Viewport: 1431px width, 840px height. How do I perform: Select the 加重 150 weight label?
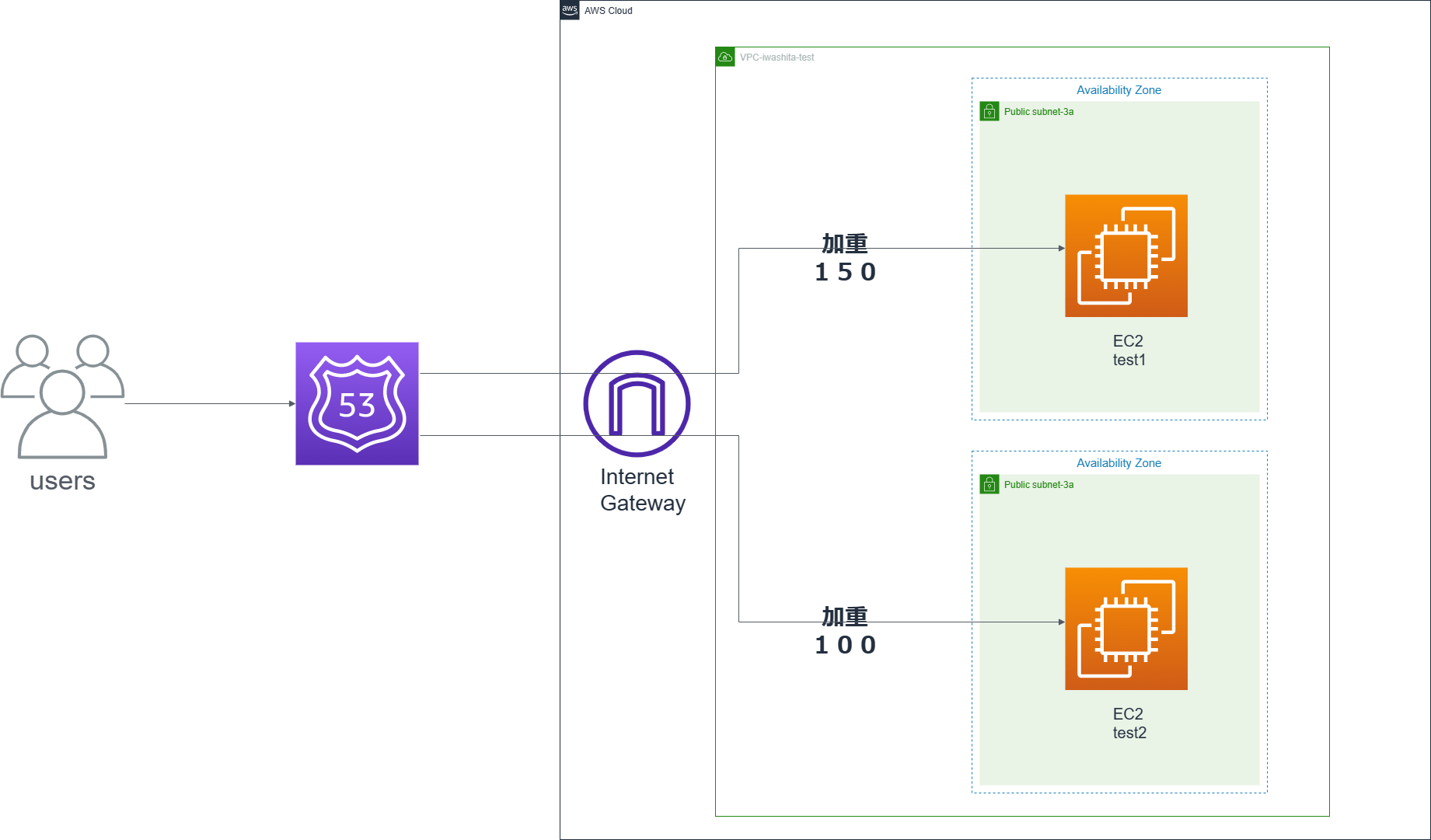(x=845, y=256)
